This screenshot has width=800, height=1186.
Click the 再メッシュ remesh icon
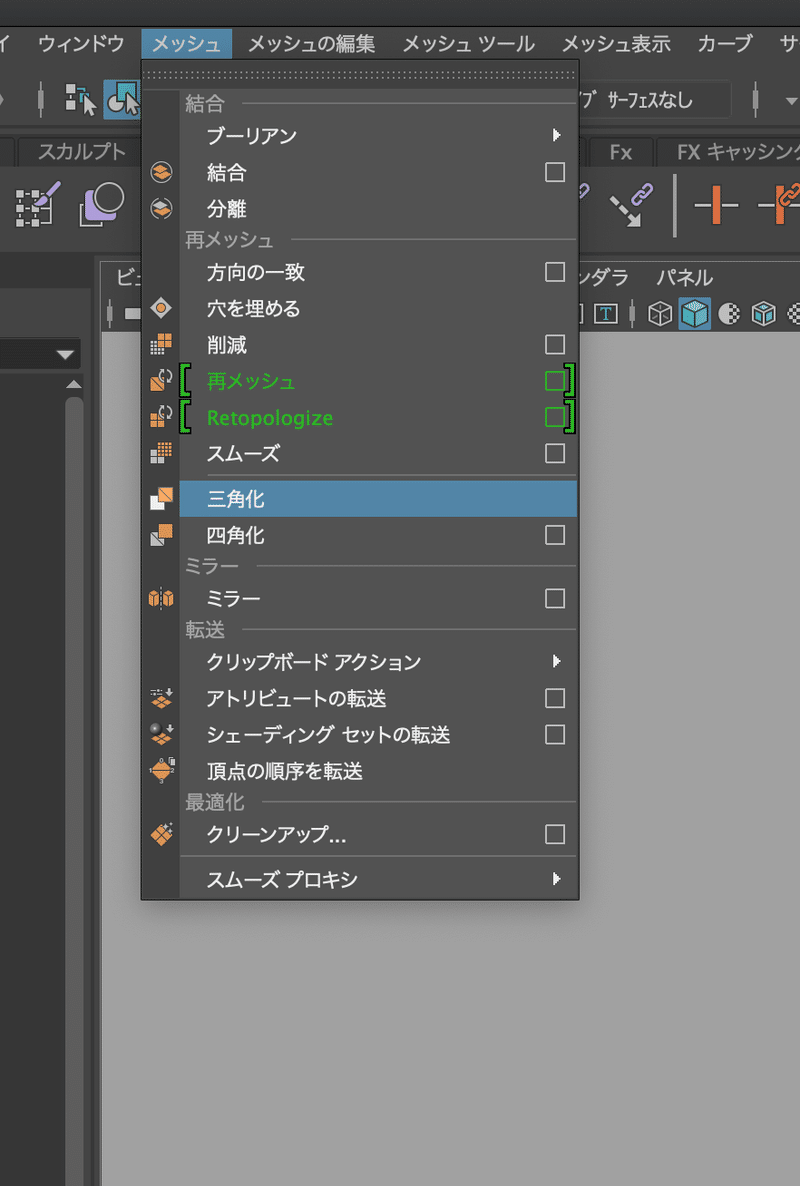(161, 380)
